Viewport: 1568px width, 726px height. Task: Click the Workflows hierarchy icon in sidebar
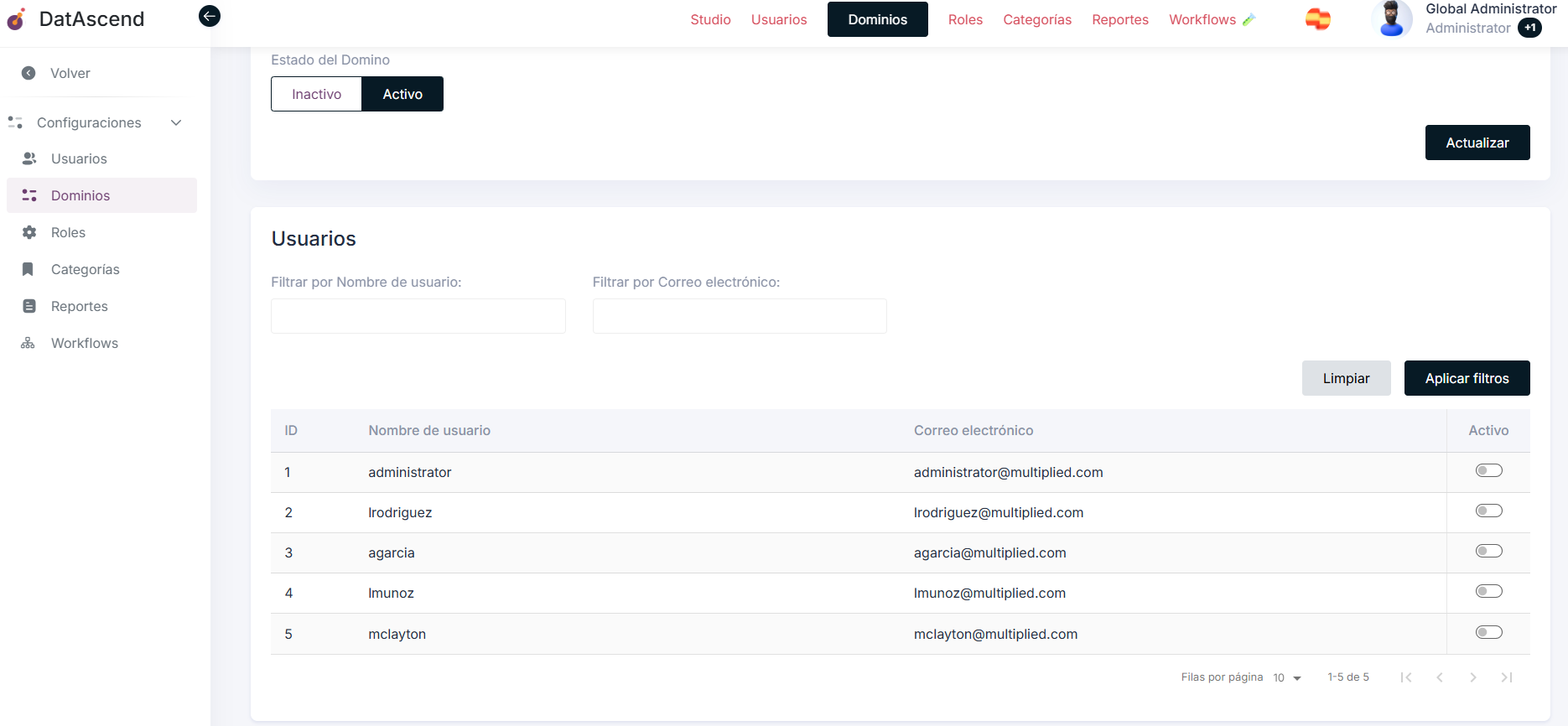click(x=29, y=343)
